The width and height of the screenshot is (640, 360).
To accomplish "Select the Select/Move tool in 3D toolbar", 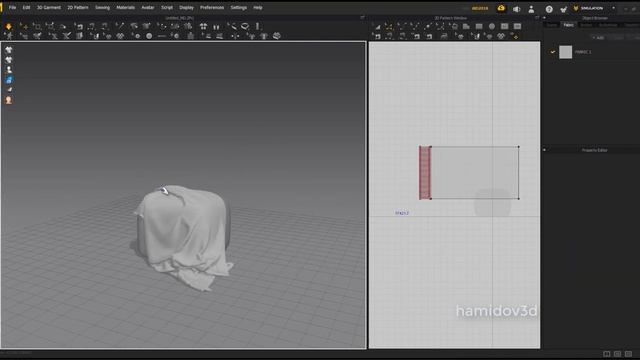I will click(x=24, y=27).
